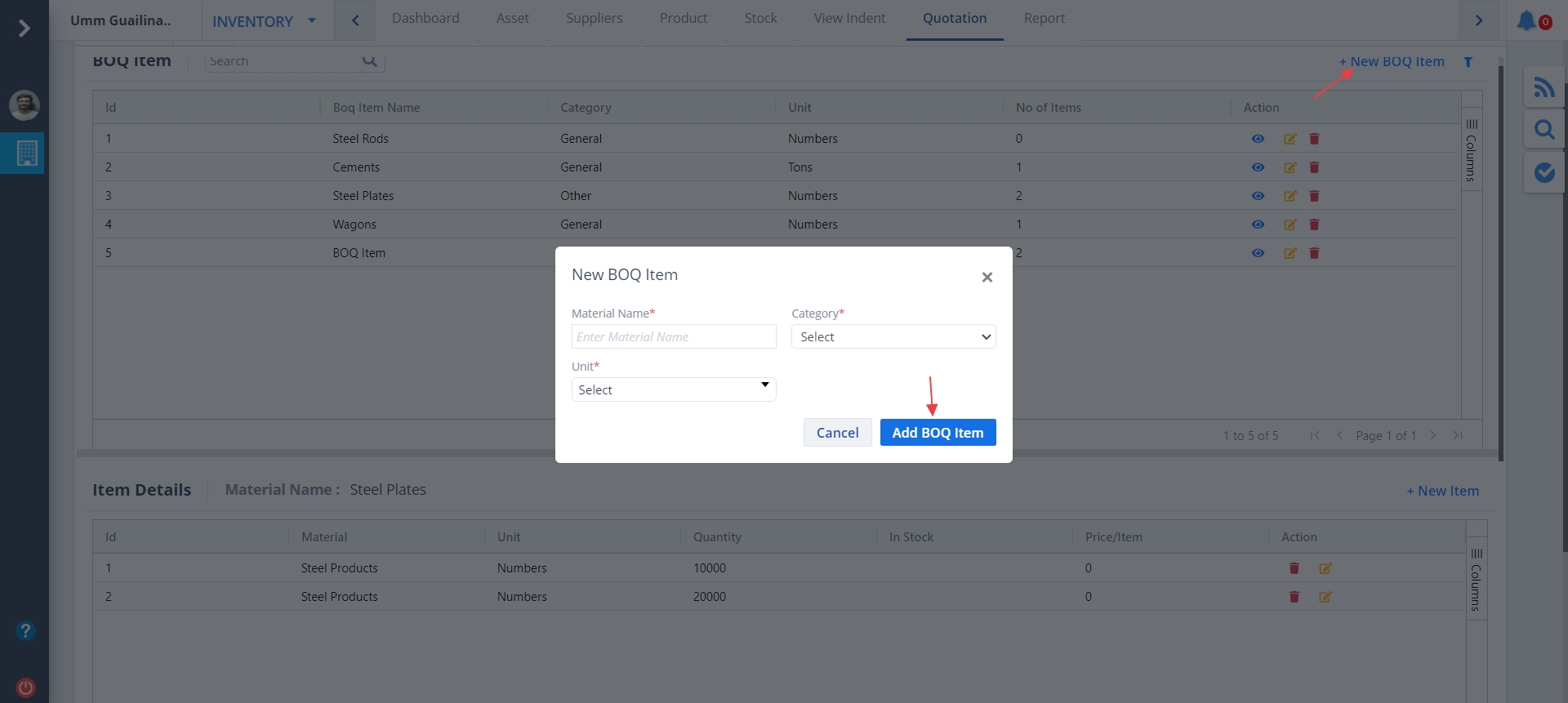Expand the Unit select dropdown
The width and height of the screenshot is (1568, 703).
(x=673, y=389)
